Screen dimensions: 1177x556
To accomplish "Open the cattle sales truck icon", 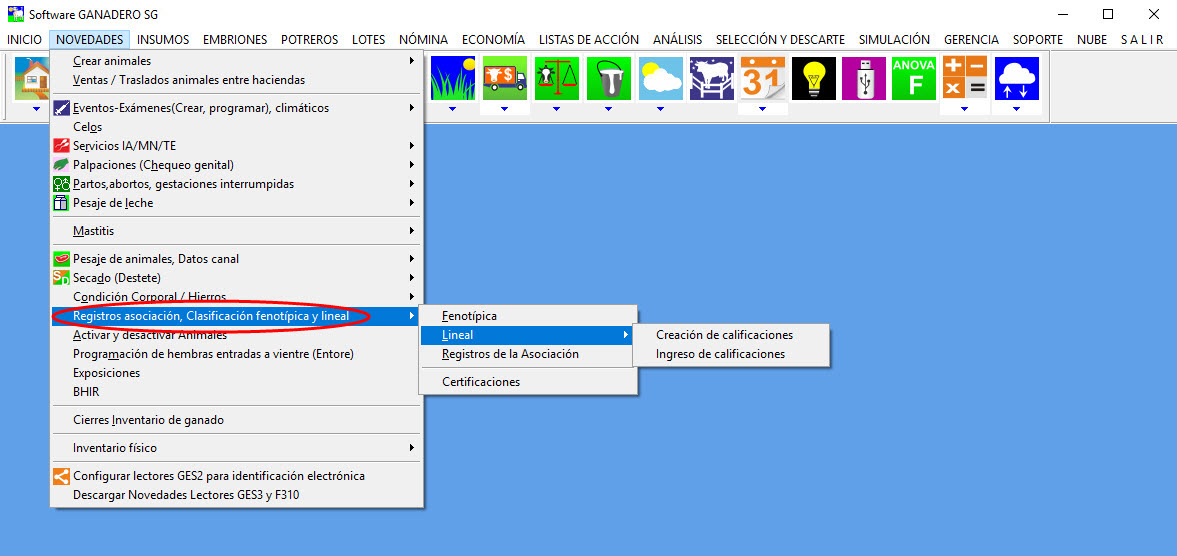I will [504, 78].
